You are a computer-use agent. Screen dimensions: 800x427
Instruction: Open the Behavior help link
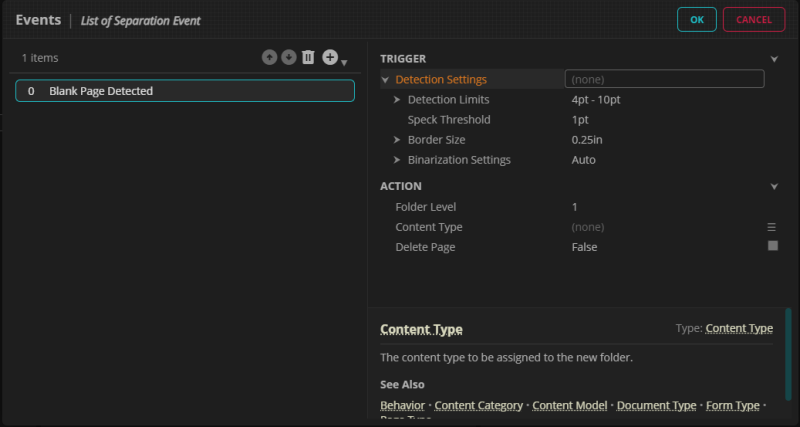point(402,405)
